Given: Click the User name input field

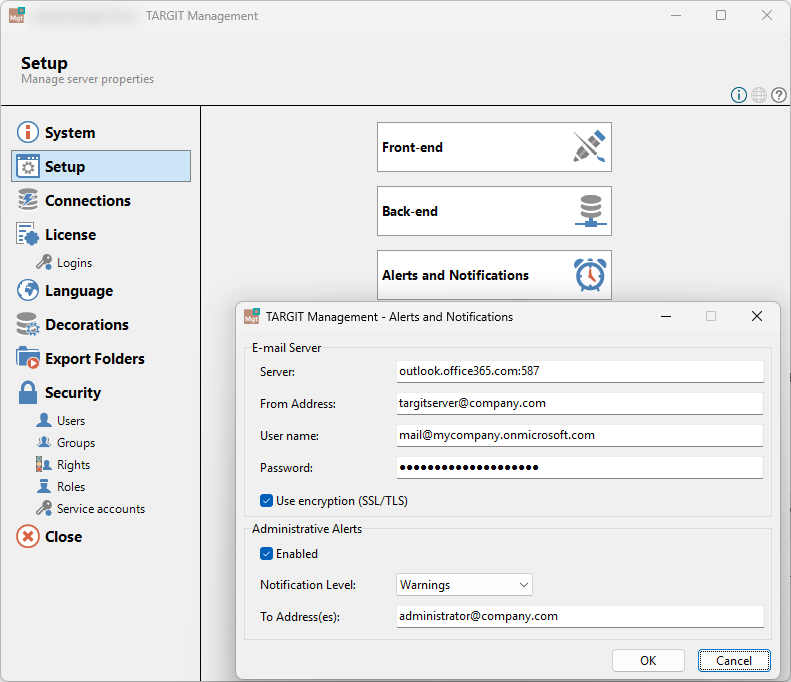Looking at the screenshot, I should pyautogui.click(x=580, y=435).
